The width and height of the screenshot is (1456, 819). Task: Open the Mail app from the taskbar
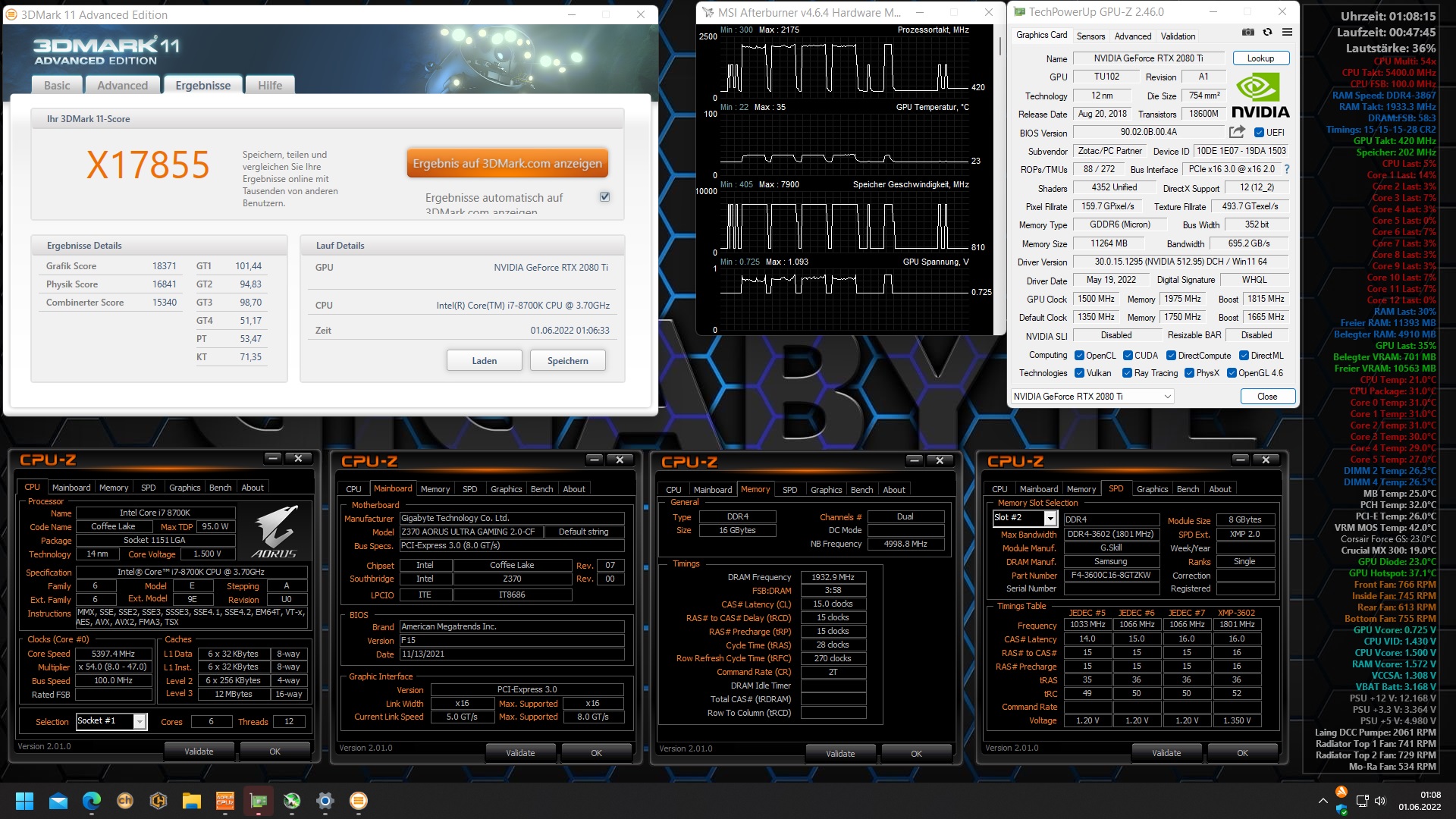point(58,801)
